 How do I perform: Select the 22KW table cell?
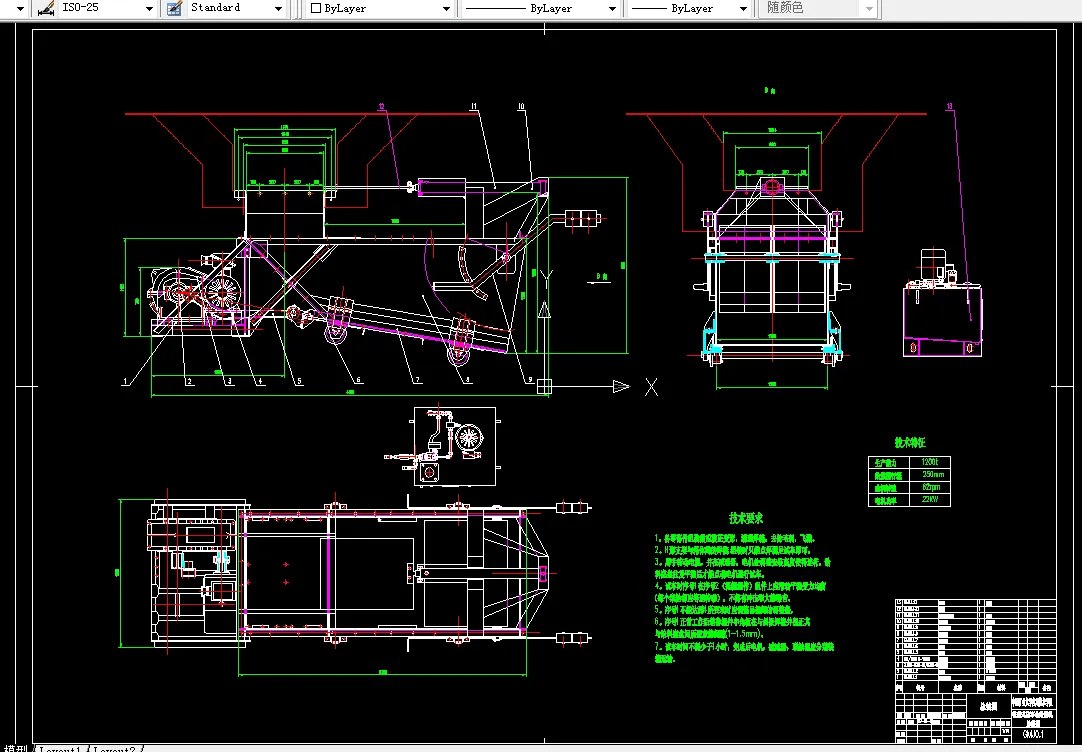point(930,499)
